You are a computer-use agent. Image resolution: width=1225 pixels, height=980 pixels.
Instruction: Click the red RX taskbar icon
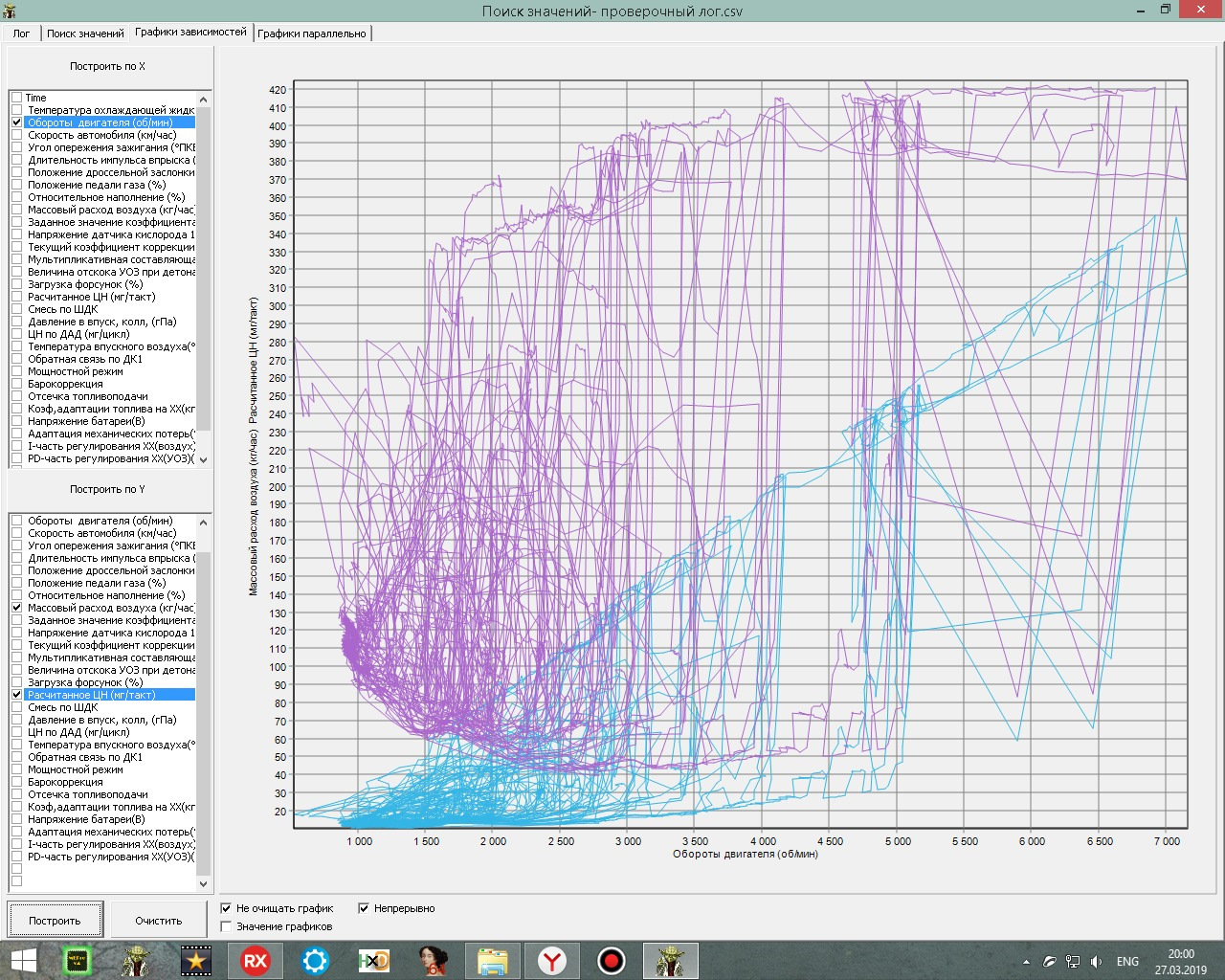[x=255, y=960]
